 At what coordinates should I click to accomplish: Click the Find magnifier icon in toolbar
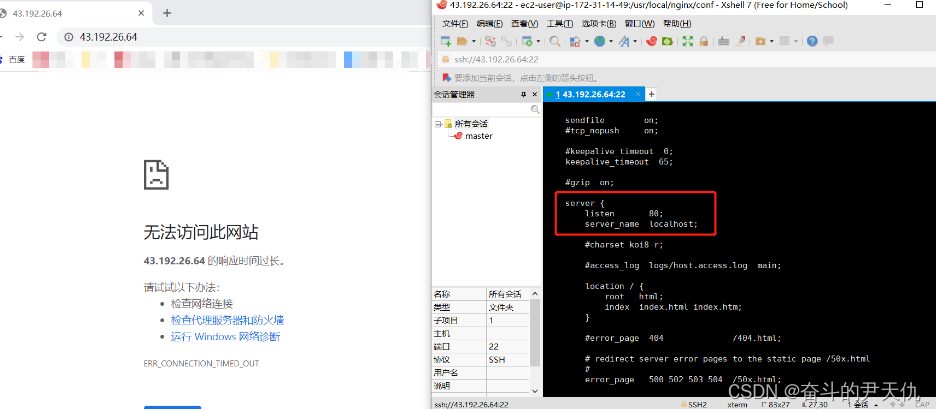tap(555, 41)
